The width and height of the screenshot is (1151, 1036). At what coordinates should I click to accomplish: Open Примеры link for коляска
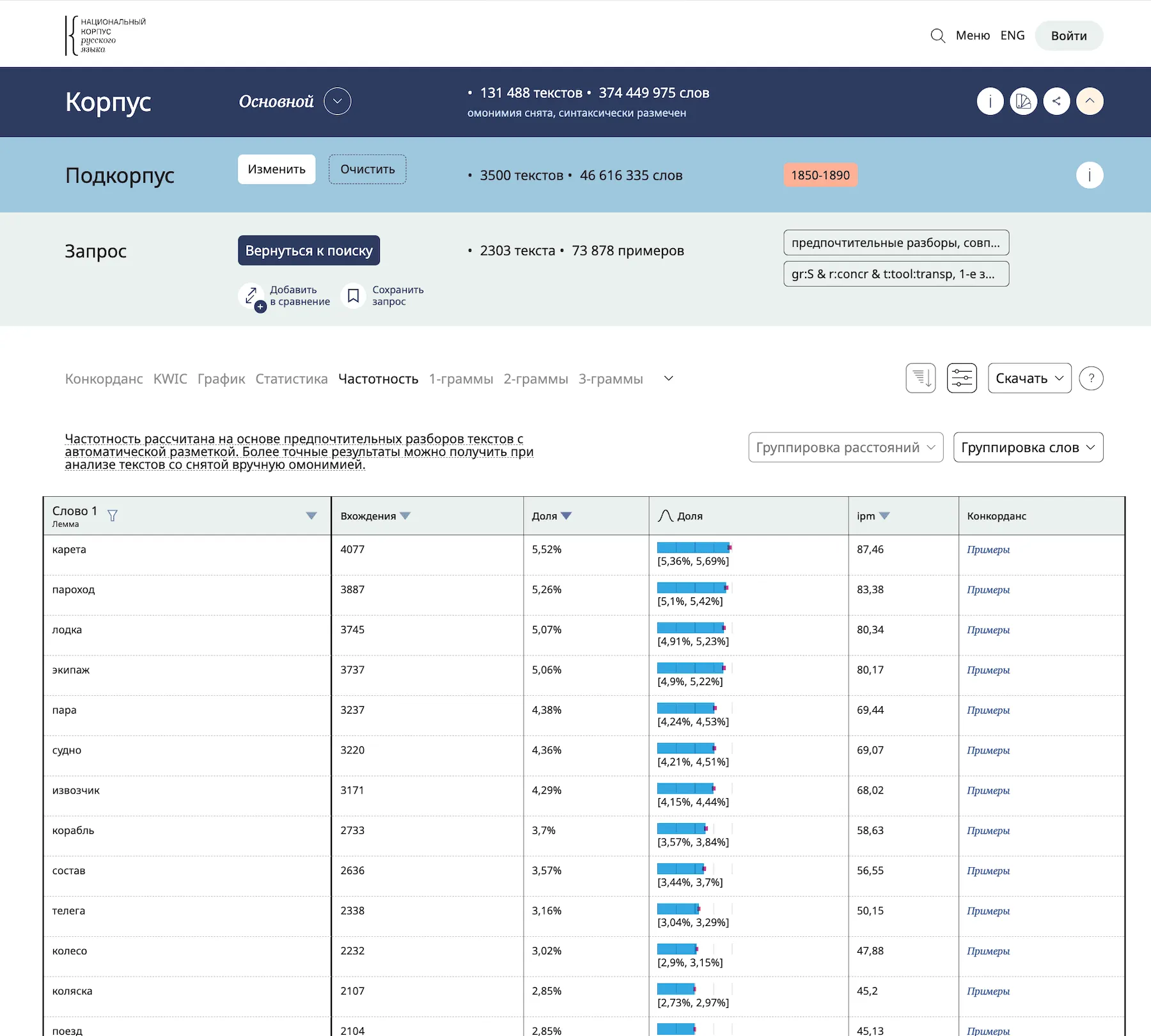pyautogui.click(x=988, y=992)
